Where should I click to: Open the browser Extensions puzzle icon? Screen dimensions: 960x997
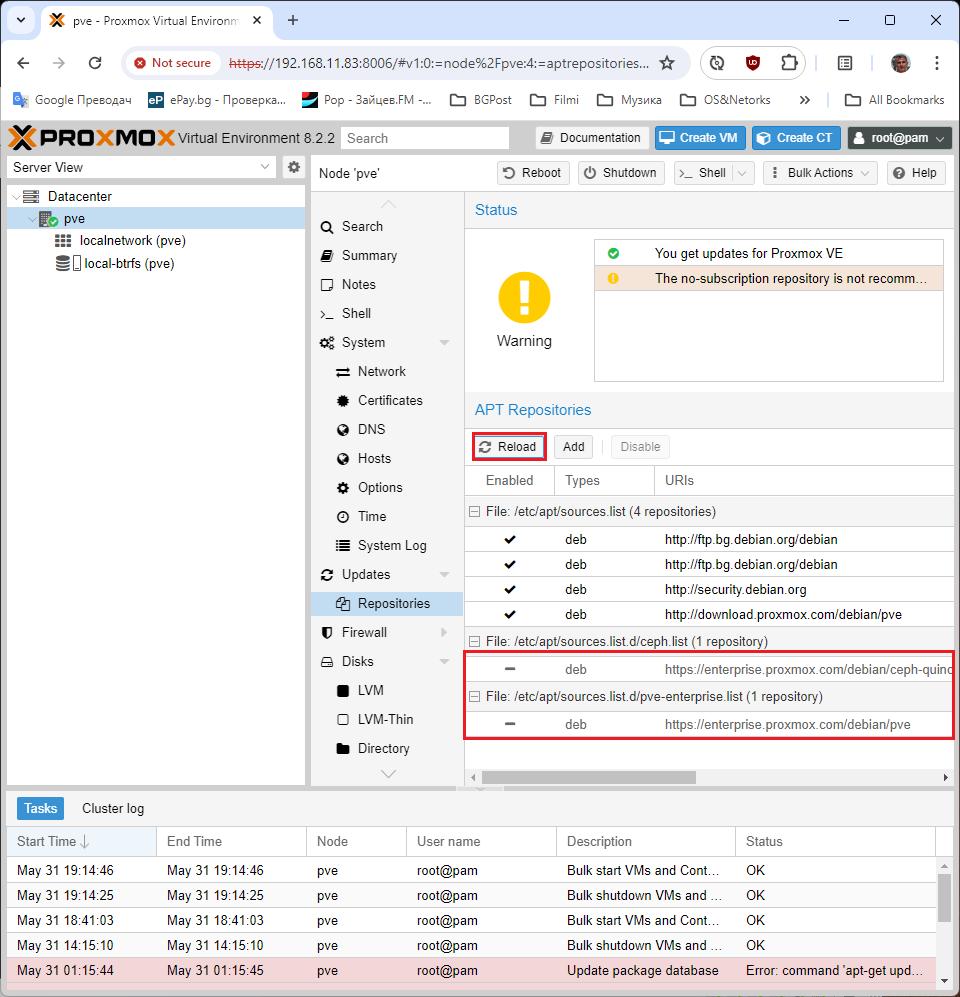(x=789, y=63)
